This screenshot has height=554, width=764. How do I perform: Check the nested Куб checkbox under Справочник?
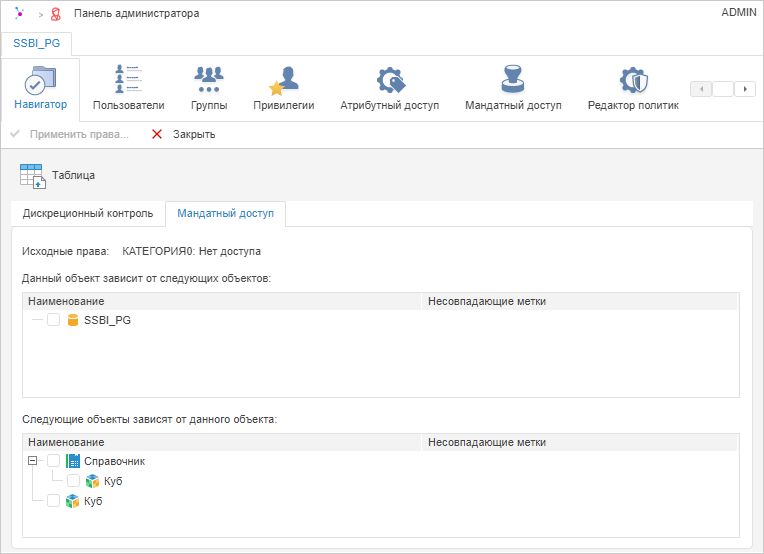[x=74, y=481]
